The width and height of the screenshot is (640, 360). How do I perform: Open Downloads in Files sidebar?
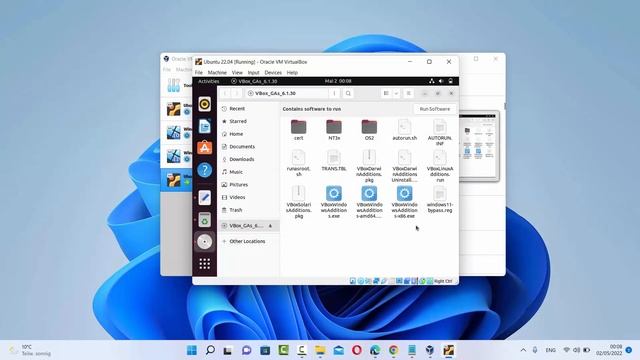click(249, 159)
